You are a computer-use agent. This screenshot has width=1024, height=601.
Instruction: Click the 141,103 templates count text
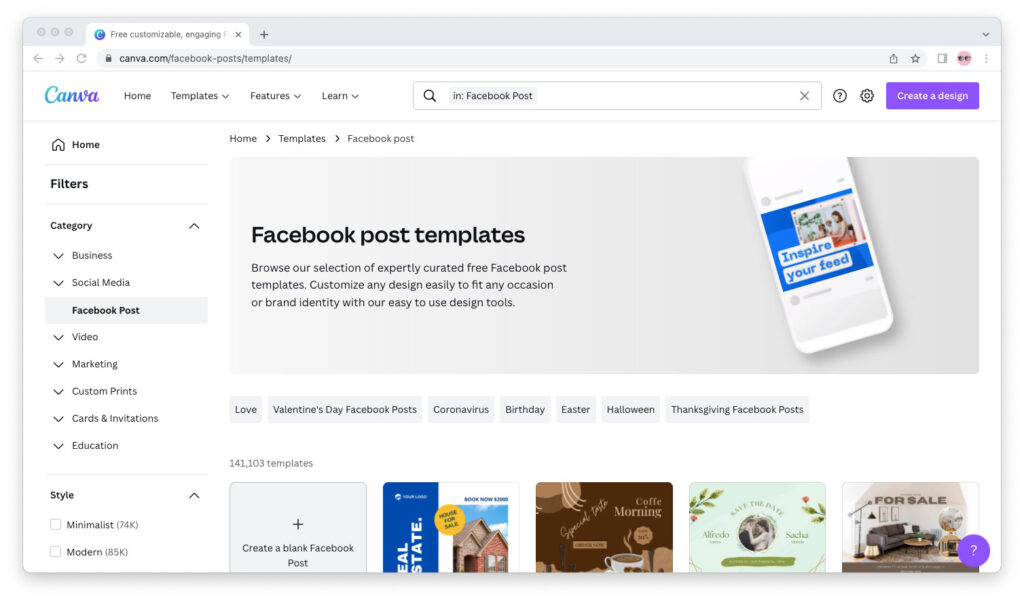coord(271,463)
